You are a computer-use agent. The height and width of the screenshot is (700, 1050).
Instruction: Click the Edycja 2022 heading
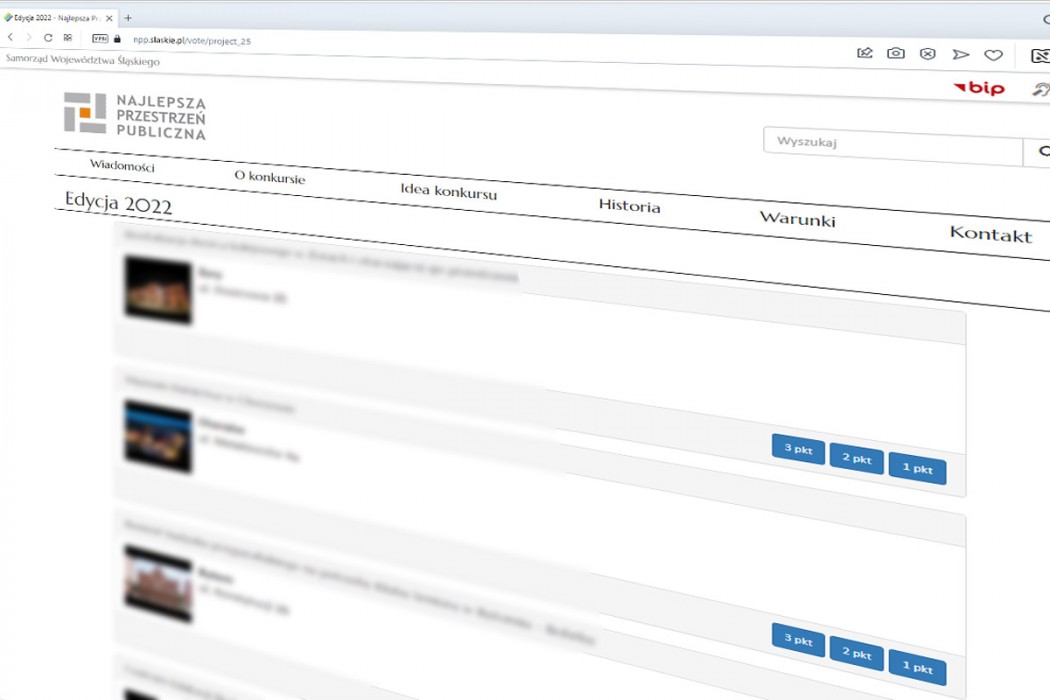tap(118, 202)
